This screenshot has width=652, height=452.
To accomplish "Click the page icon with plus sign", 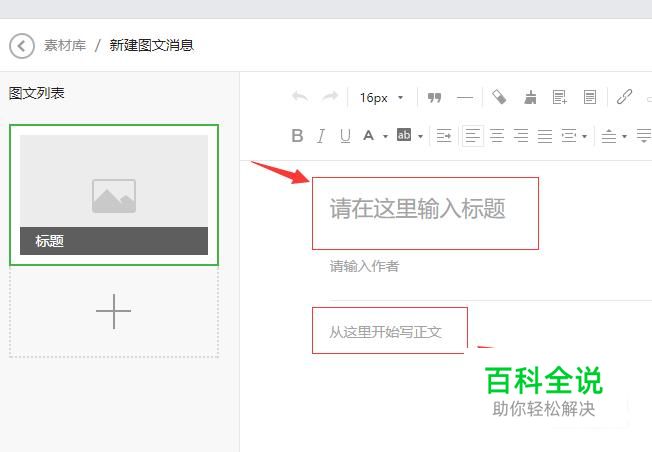I will click(560, 97).
